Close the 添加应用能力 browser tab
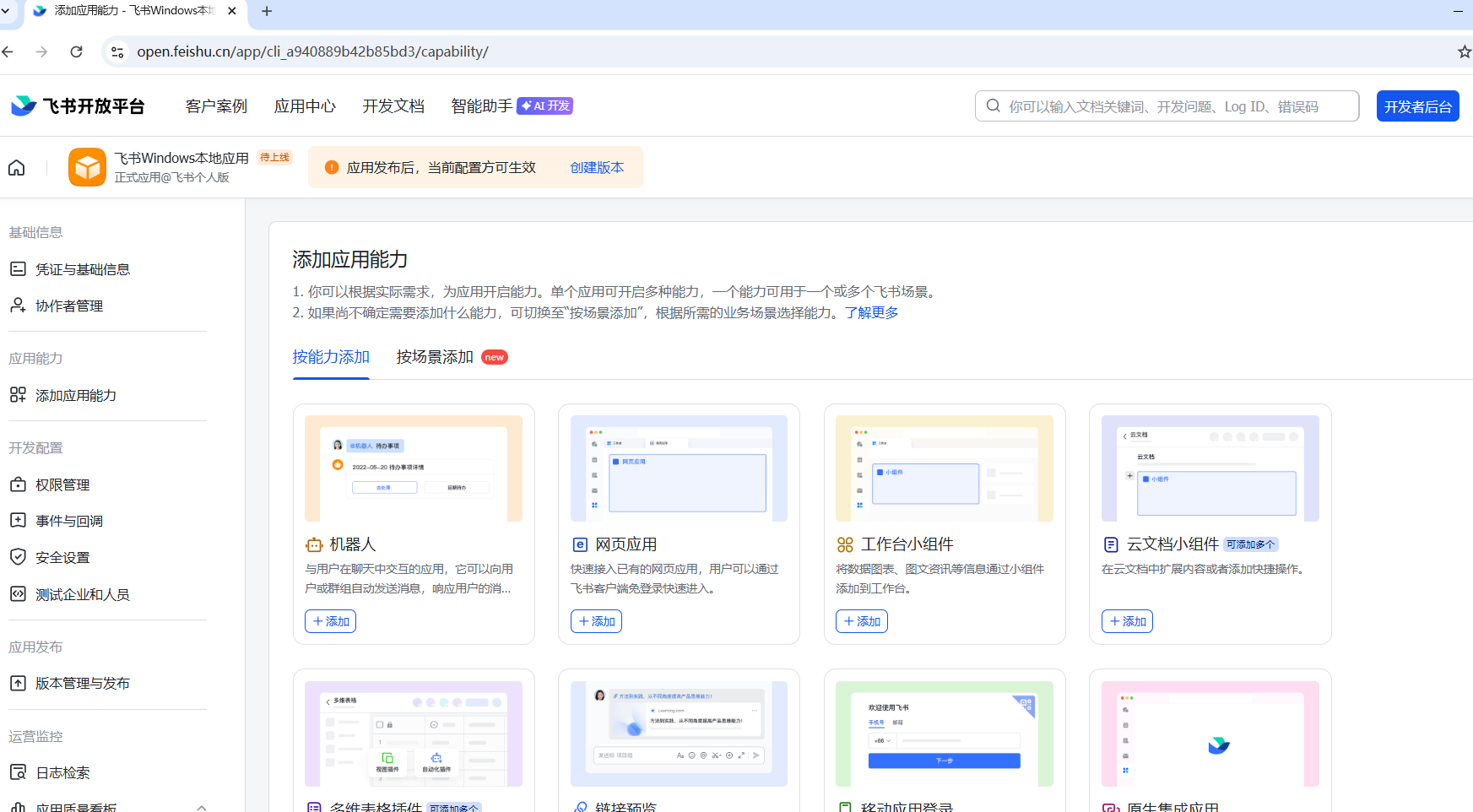The height and width of the screenshot is (812, 1473). click(x=232, y=11)
